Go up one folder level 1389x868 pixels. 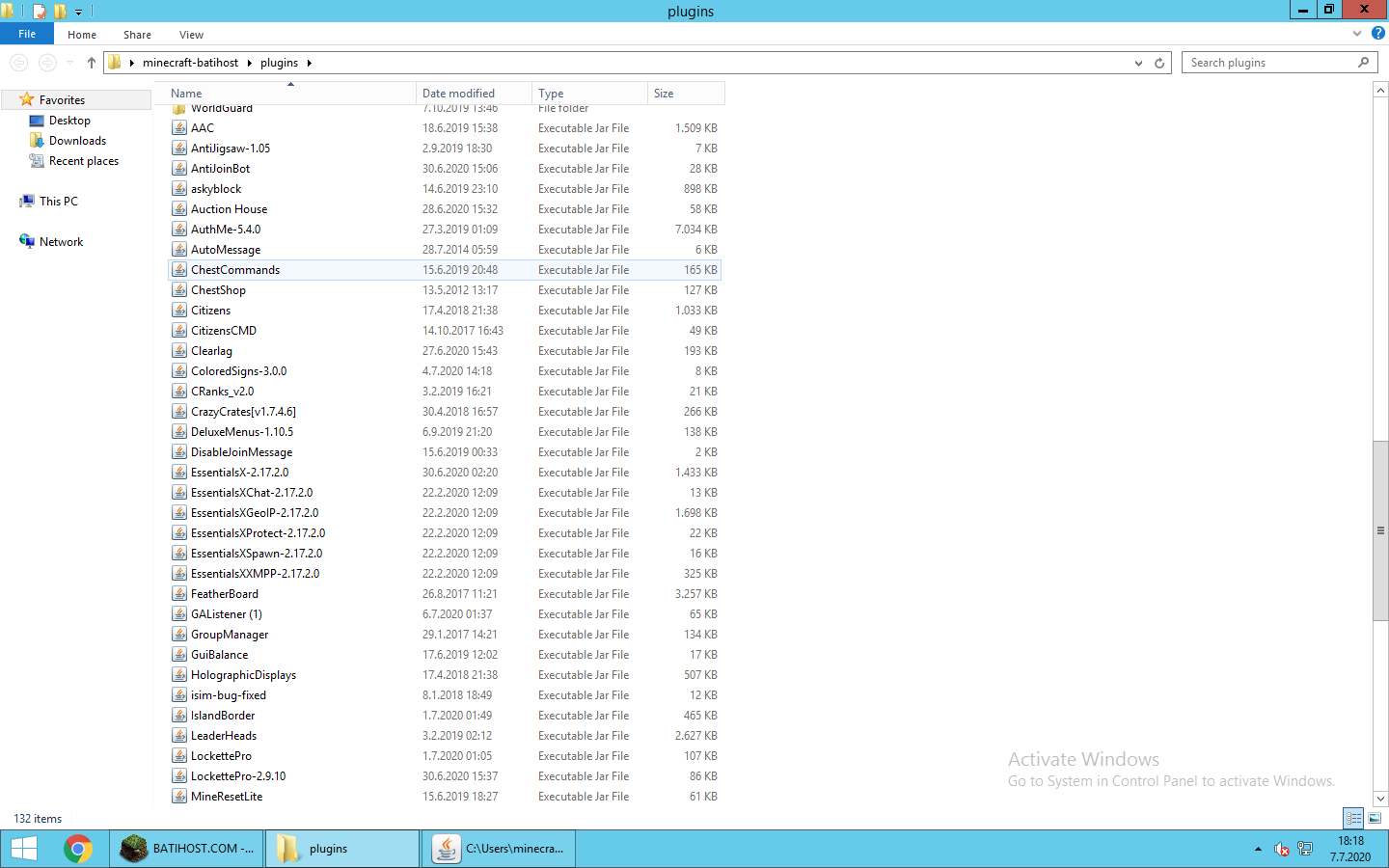(92, 63)
